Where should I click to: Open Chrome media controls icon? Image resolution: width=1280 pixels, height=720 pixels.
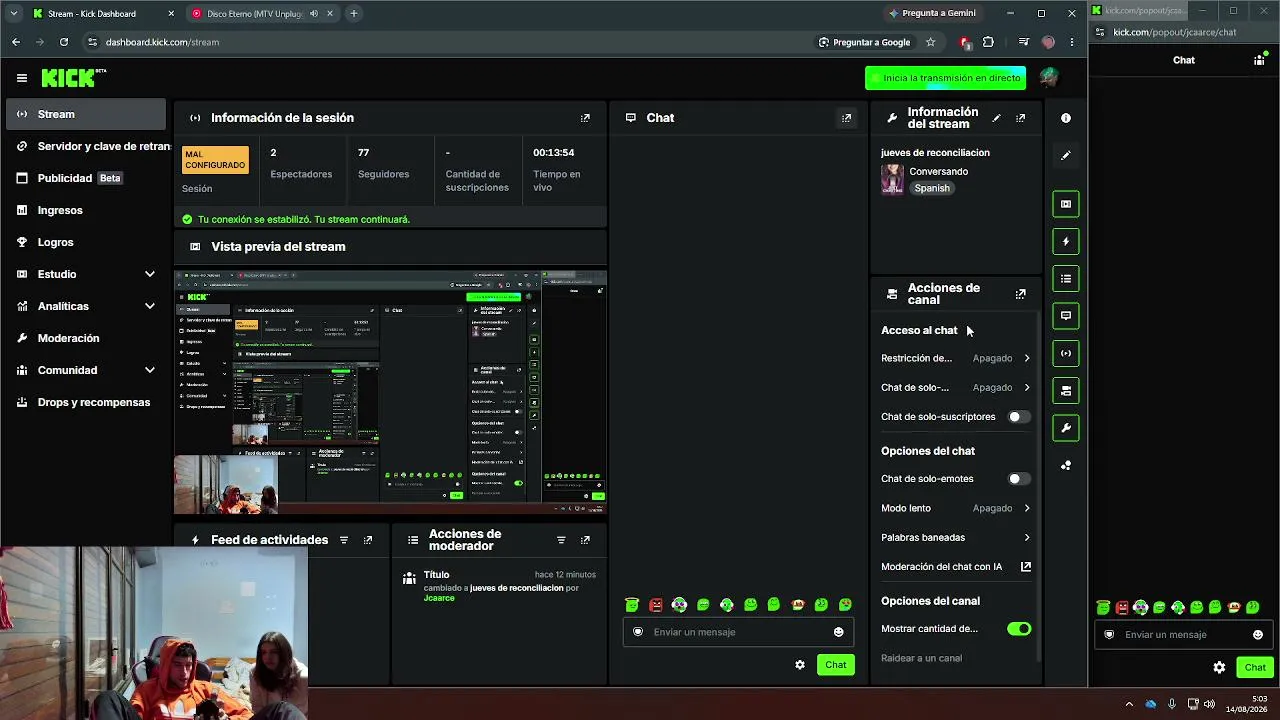point(1023,42)
